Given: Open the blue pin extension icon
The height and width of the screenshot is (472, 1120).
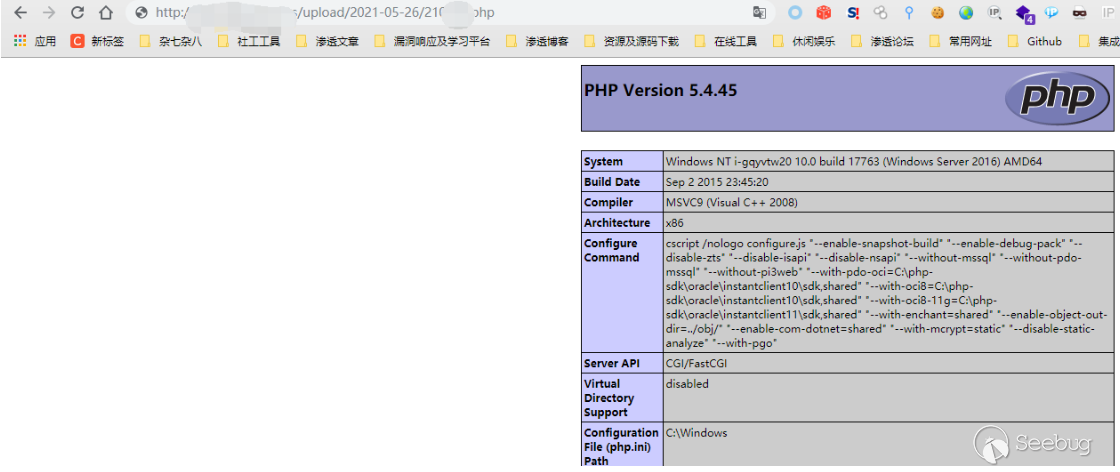Looking at the screenshot, I should pyautogui.click(x=909, y=13).
